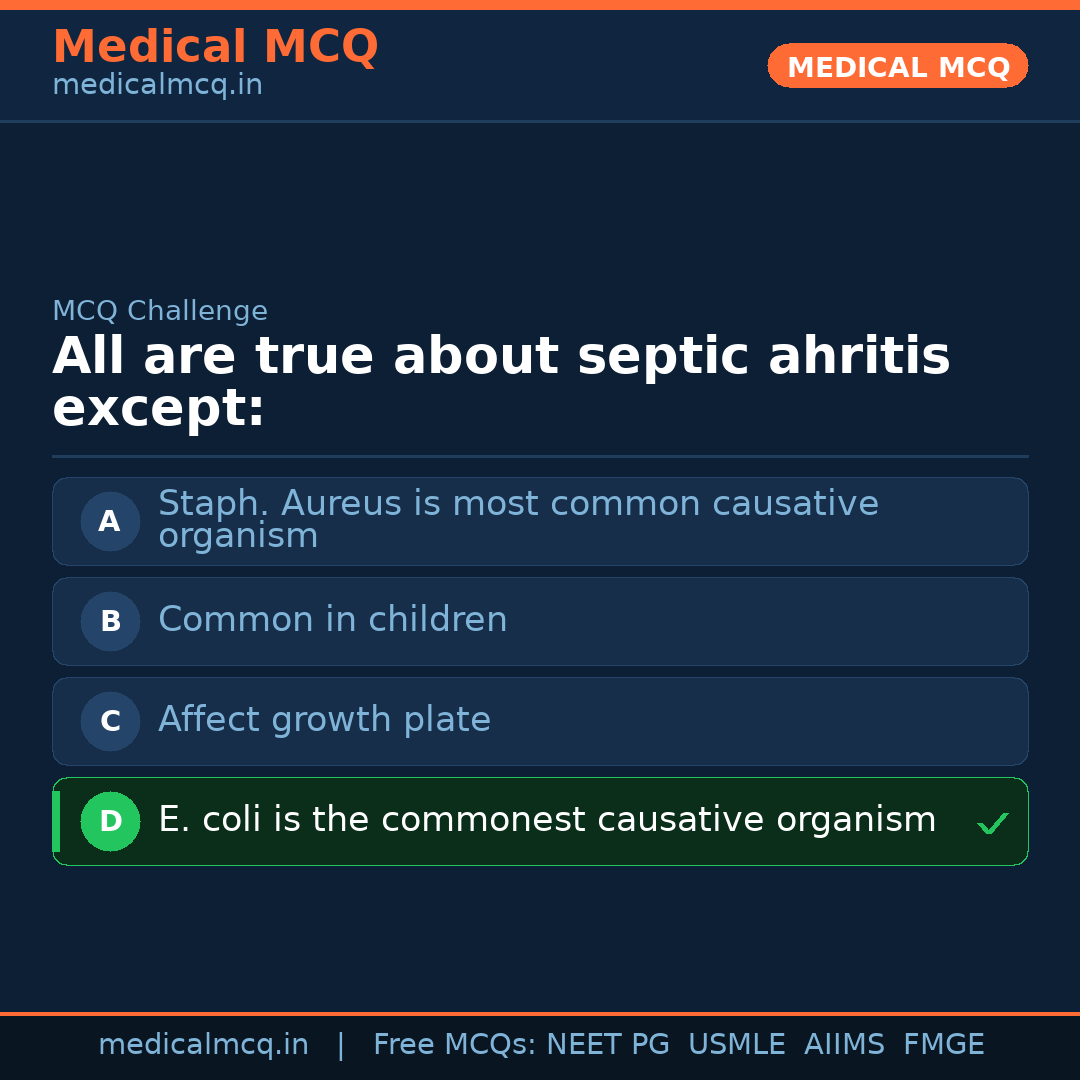
Task: Click FMGE in the footer
Action: point(943,1045)
